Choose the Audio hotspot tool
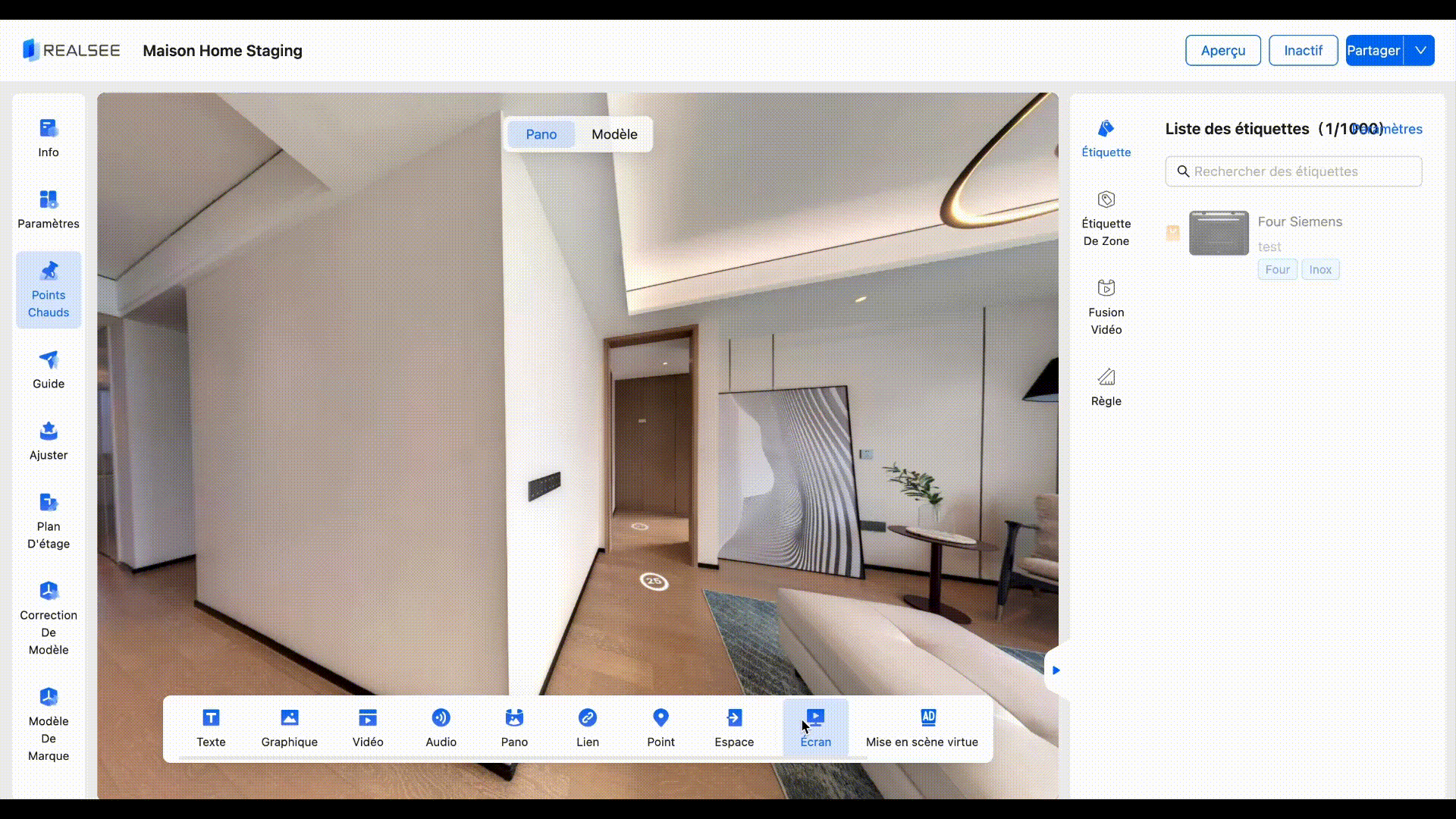 441,728
